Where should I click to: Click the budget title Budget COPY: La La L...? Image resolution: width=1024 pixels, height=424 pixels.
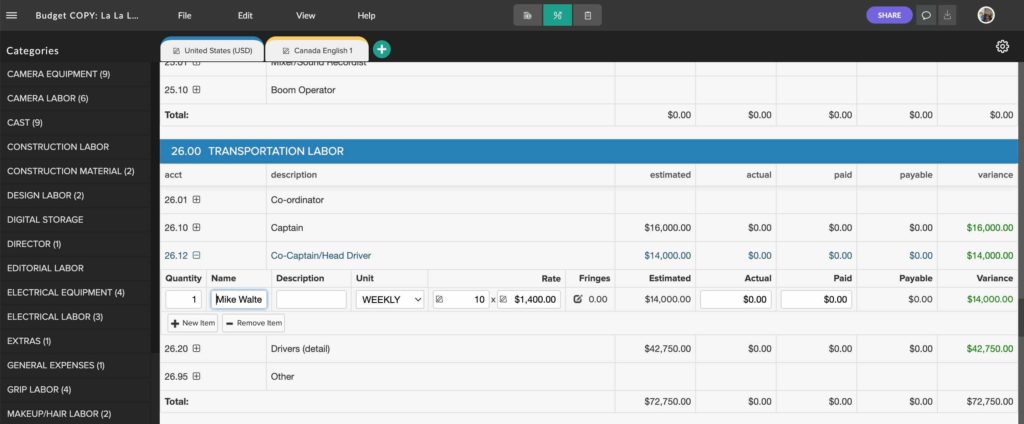[87, 15]
